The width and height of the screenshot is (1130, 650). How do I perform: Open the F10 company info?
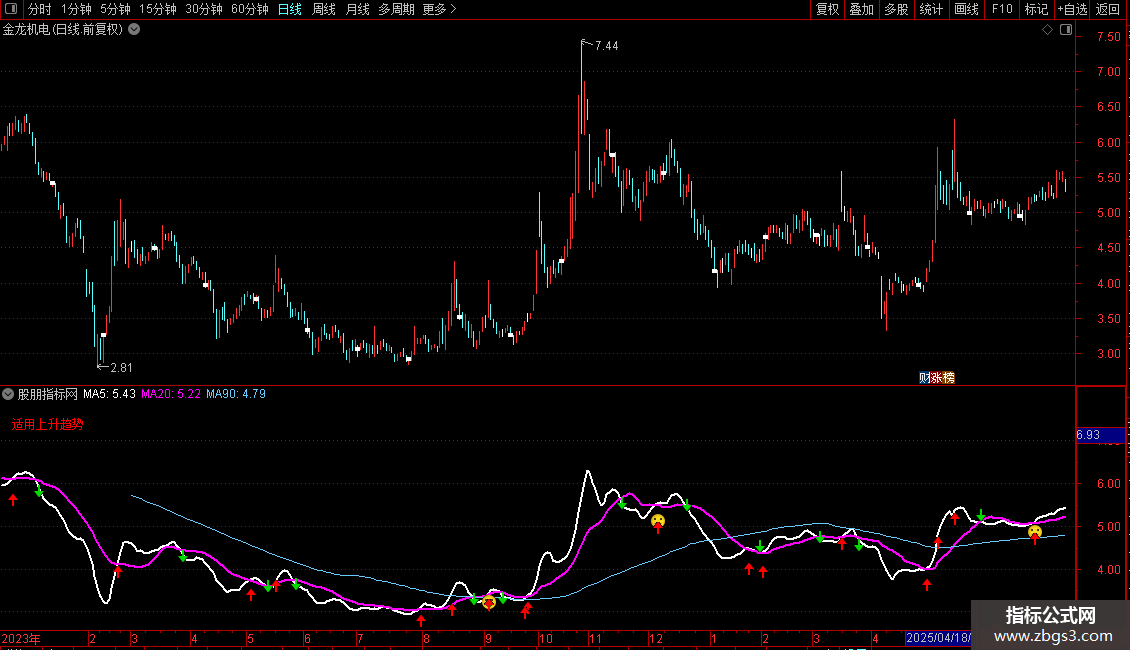[x=1002, y=9]
